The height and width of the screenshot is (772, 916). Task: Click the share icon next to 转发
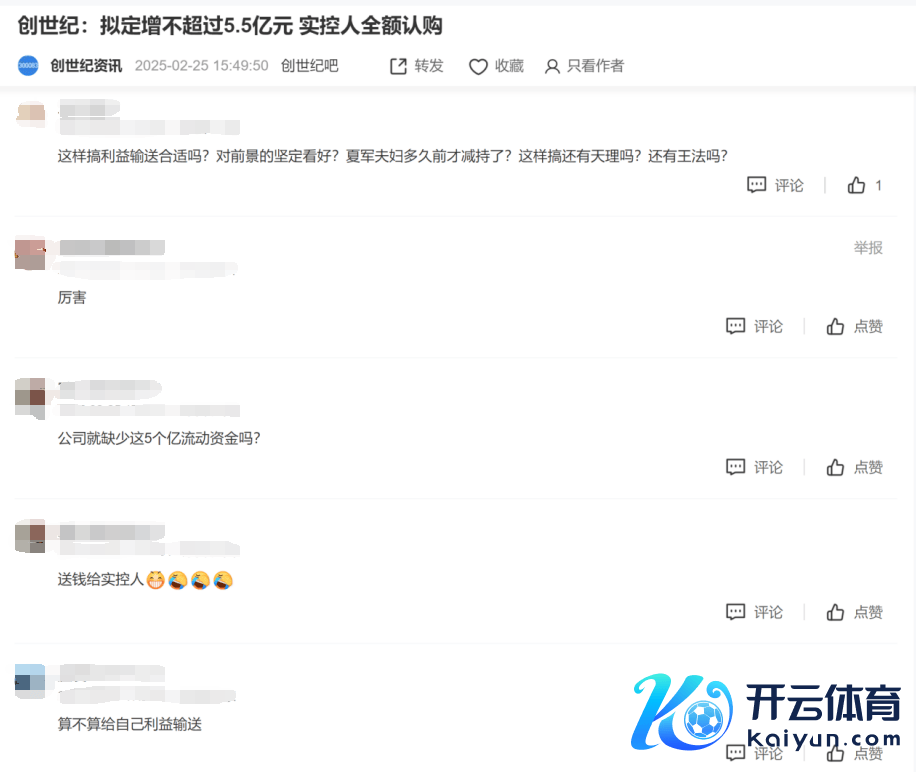(x=398, y=66)
